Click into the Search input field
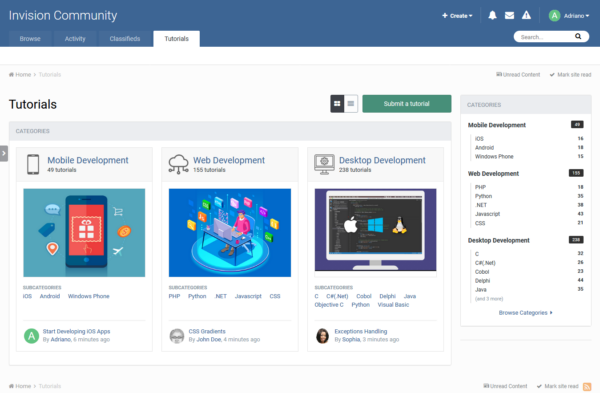This screenshot has height=393, width=600. tap(545, 37)
